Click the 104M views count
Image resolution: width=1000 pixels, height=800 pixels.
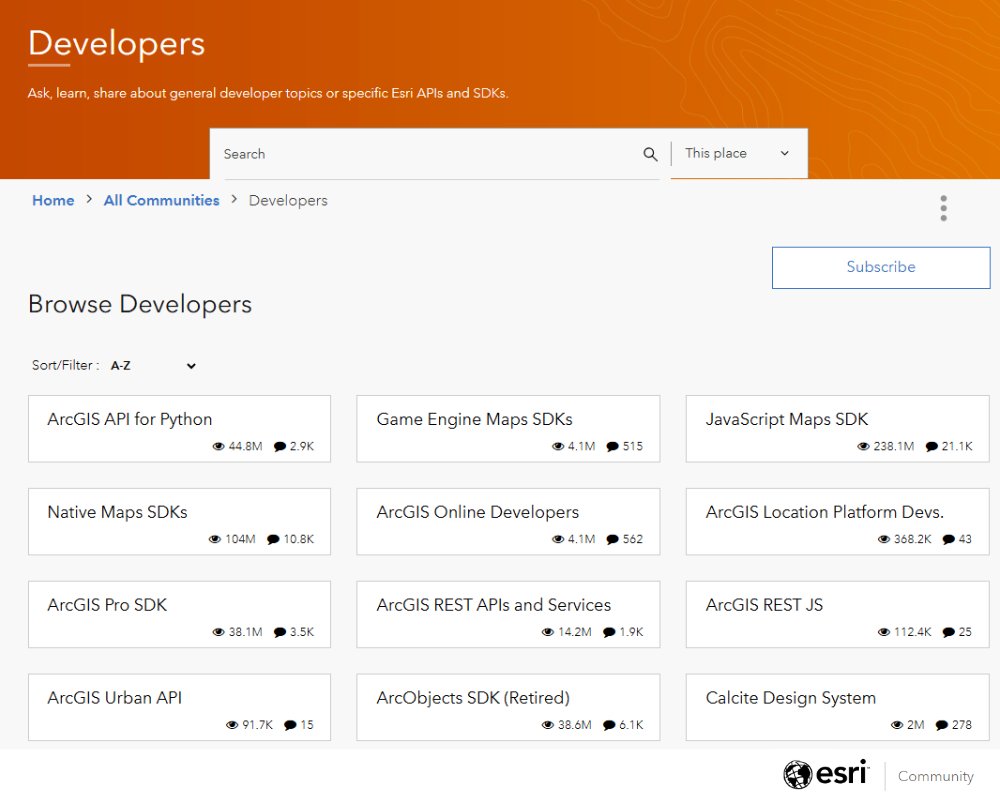[240, 539]
